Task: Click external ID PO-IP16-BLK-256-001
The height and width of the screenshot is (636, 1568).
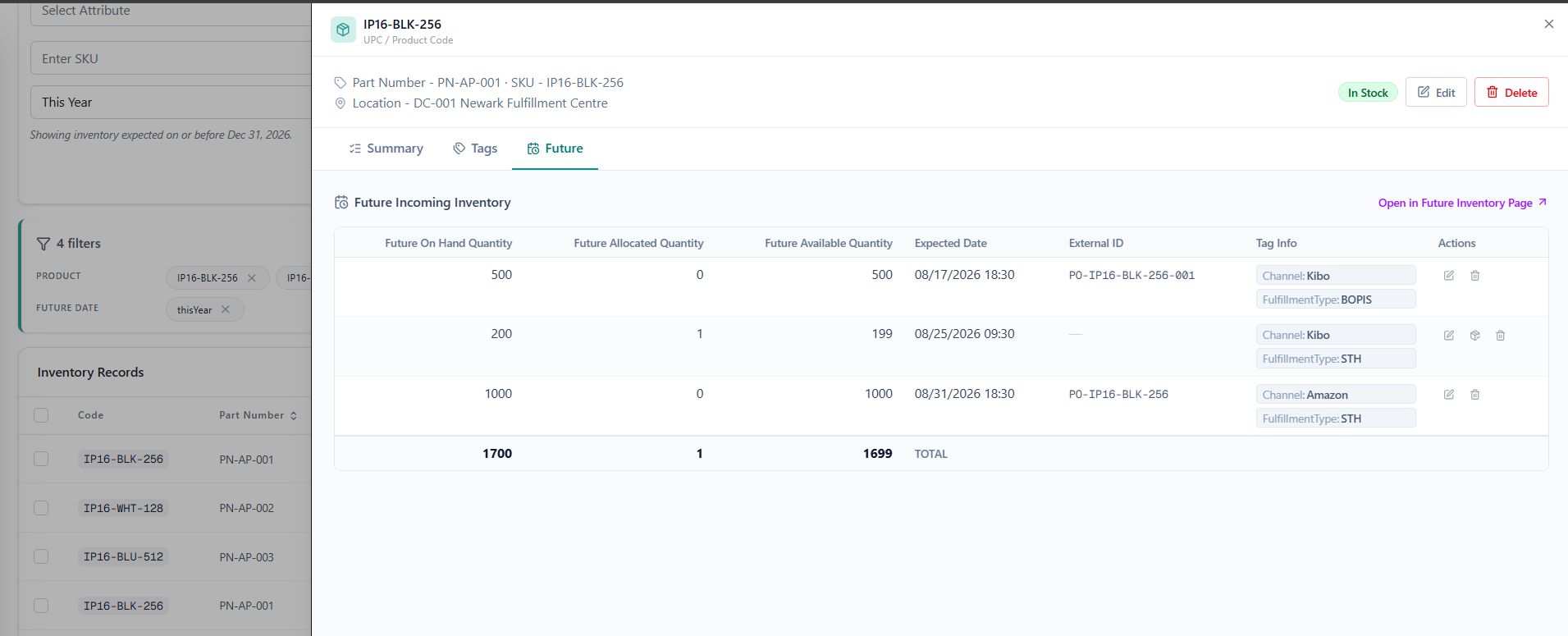Action: click(x=1131, y=276)
